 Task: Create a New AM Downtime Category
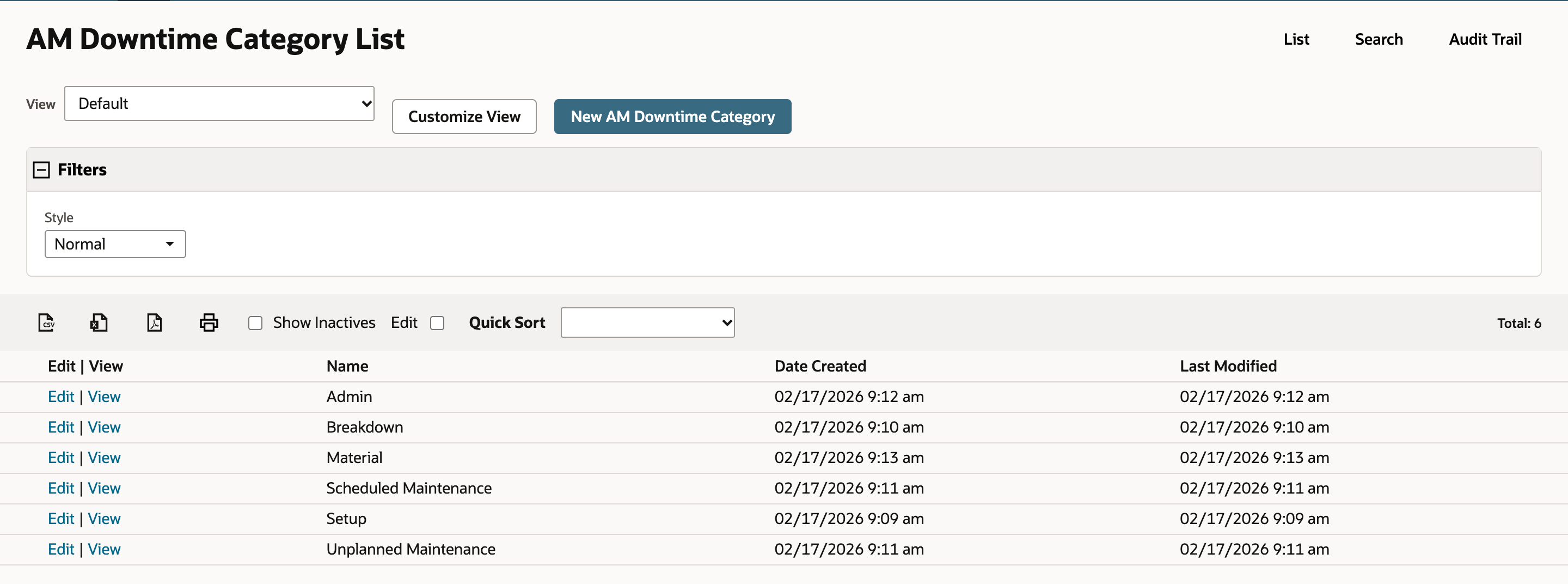672,117
